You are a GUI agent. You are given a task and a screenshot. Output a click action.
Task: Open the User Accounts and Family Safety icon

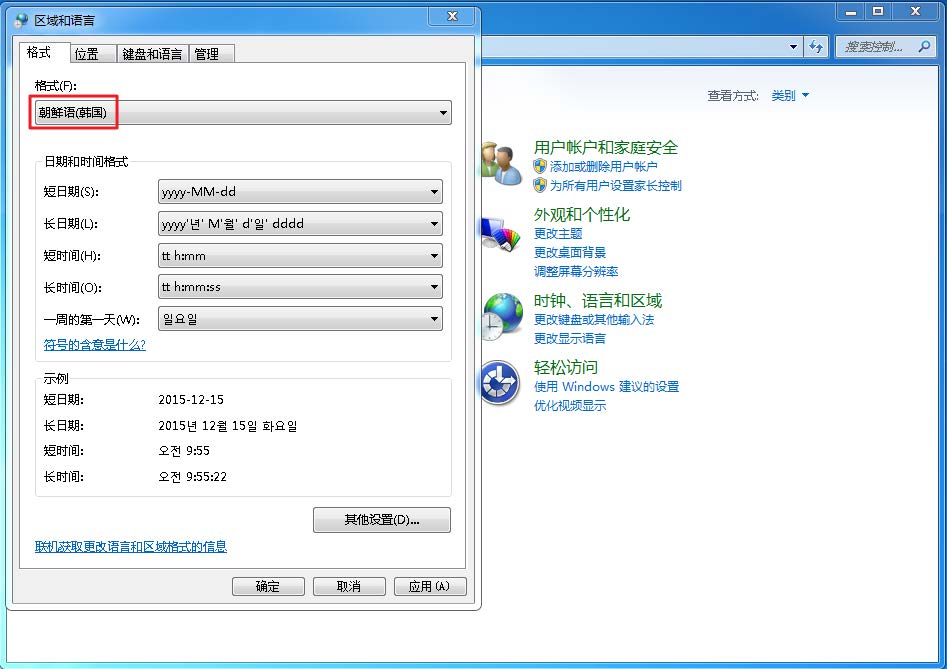tap(502, 164)
